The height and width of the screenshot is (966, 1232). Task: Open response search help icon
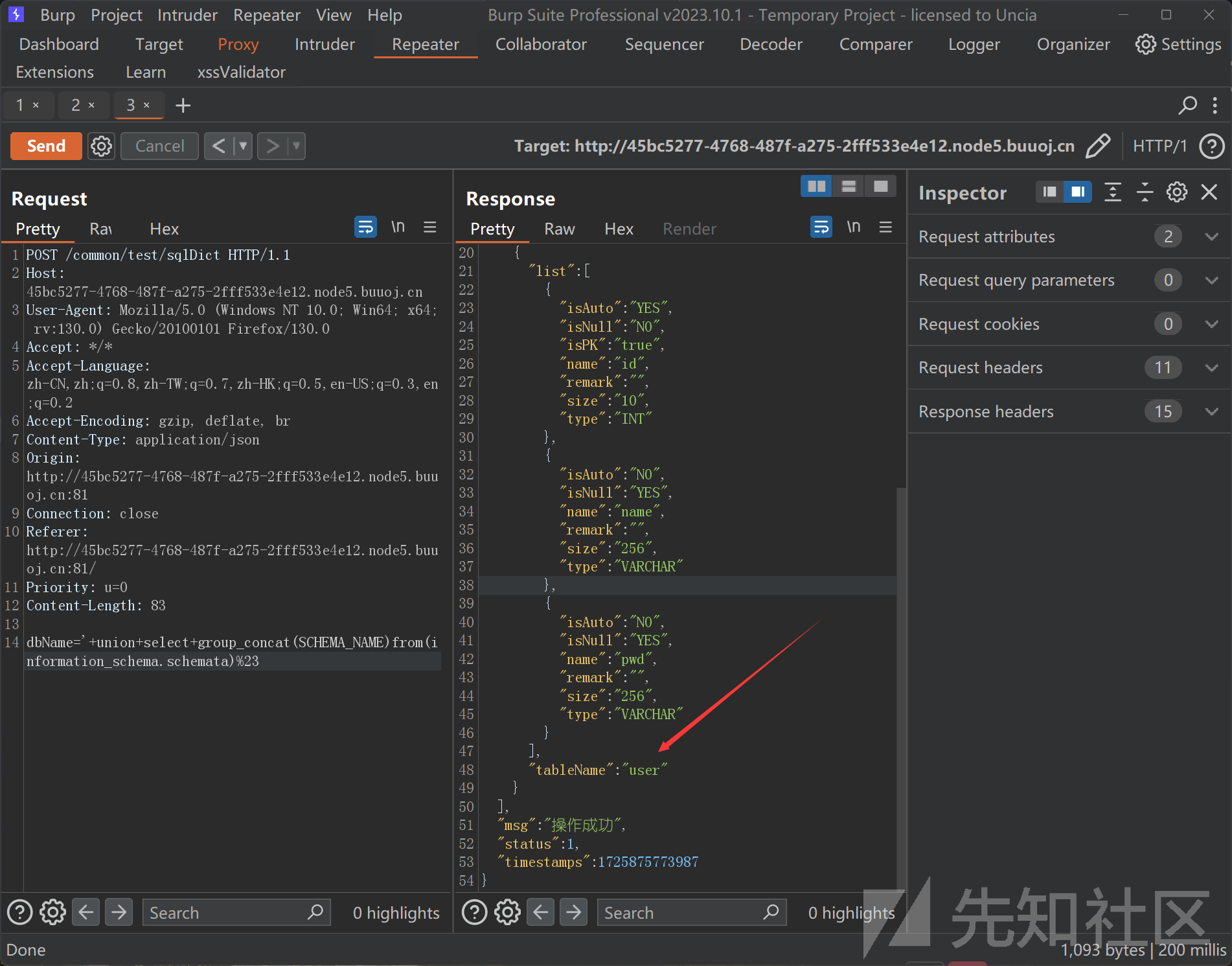(475, 912)
